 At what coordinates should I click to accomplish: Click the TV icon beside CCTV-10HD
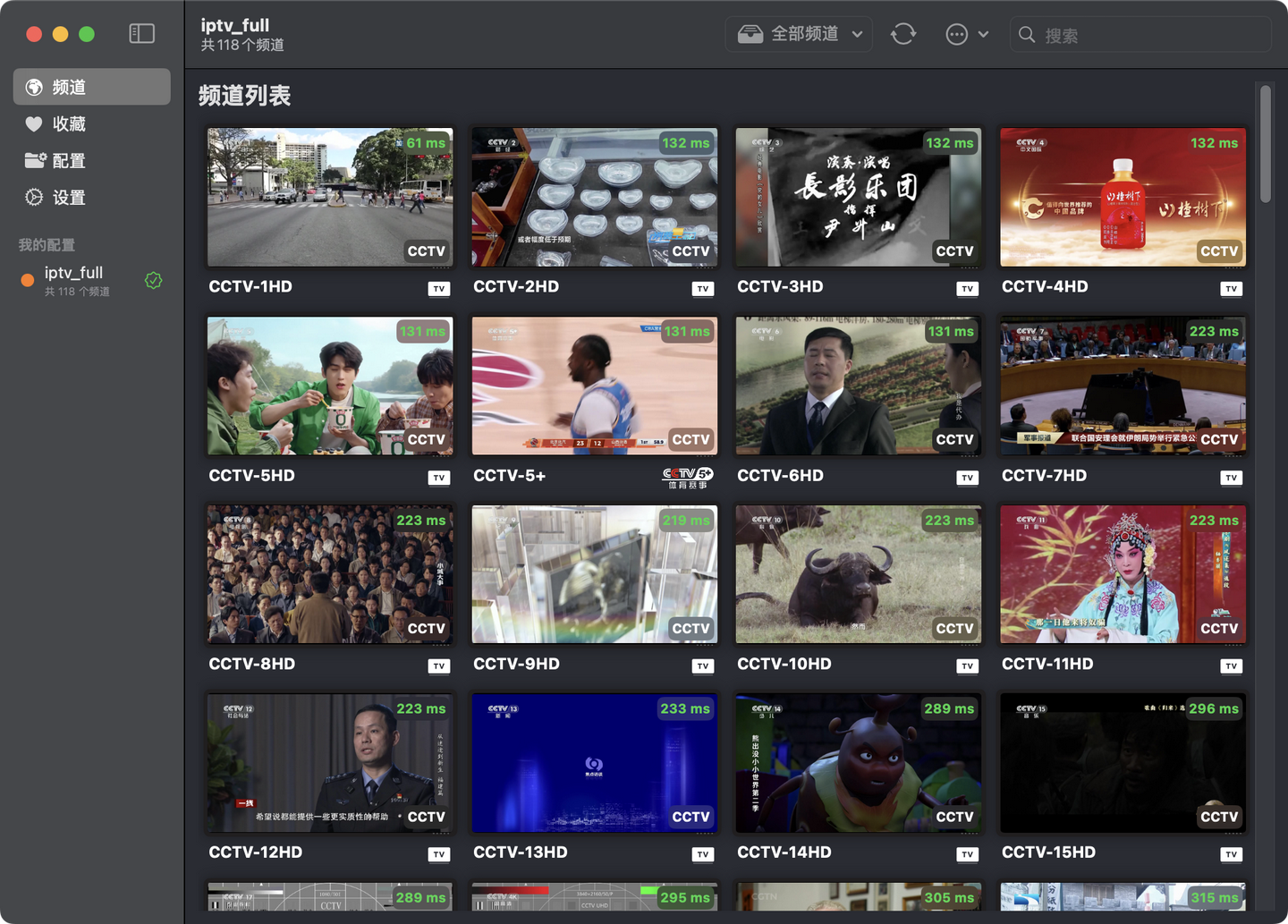click(967, 666)
